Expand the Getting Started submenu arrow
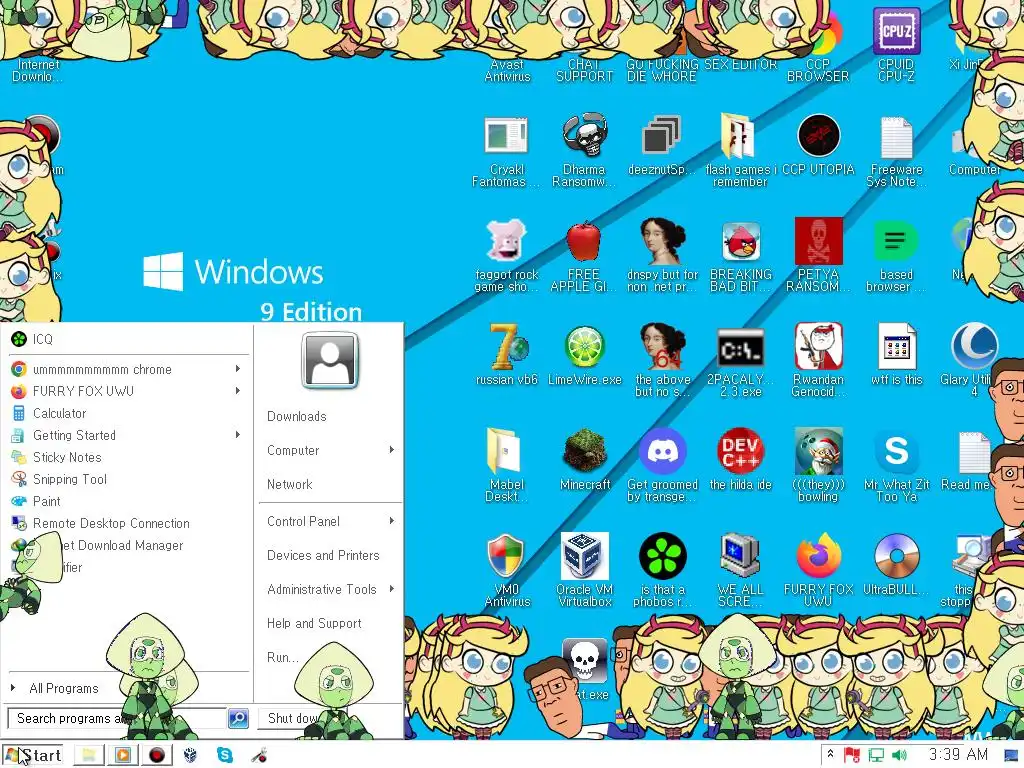 coord(238,435)
